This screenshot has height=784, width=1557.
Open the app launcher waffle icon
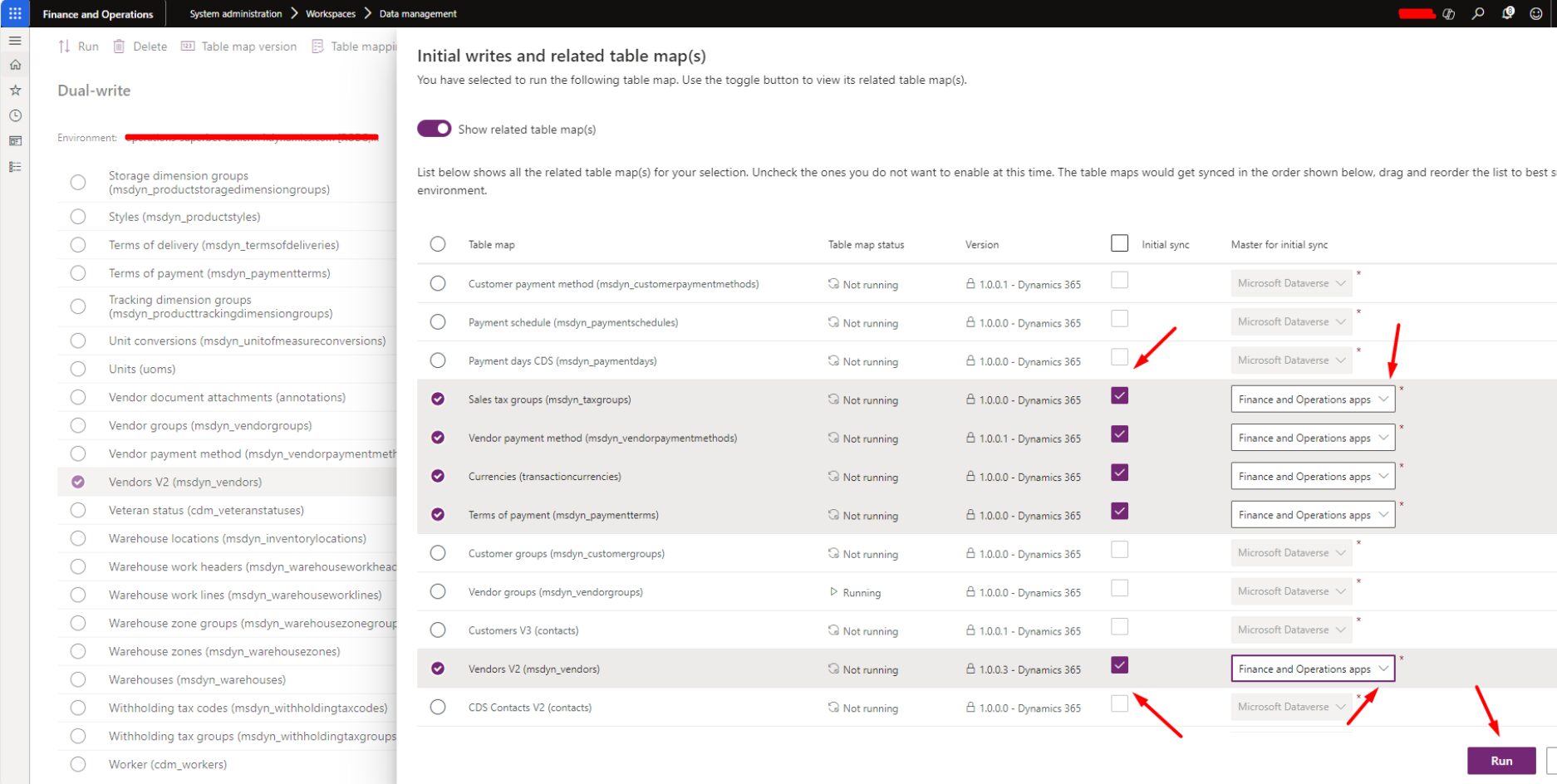click(15, 13)
